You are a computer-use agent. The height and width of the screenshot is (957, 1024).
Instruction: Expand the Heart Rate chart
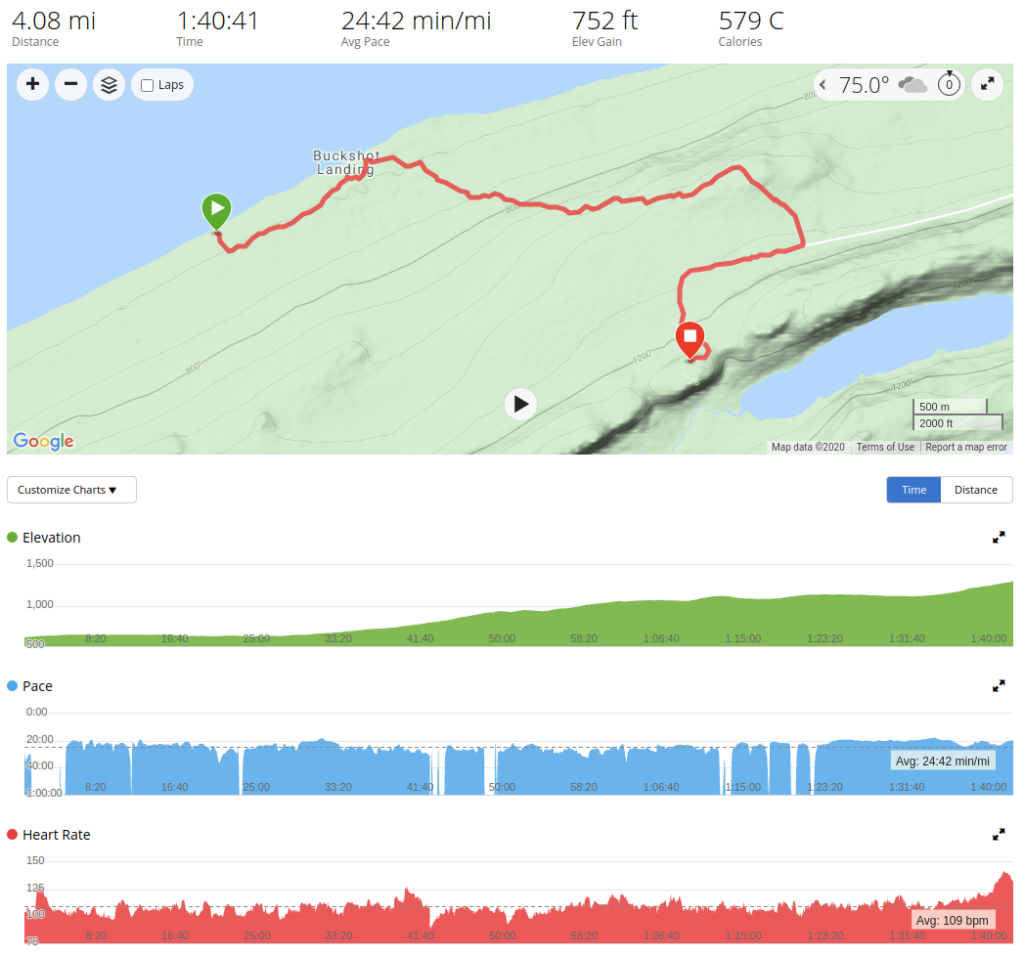coord(998,834)
